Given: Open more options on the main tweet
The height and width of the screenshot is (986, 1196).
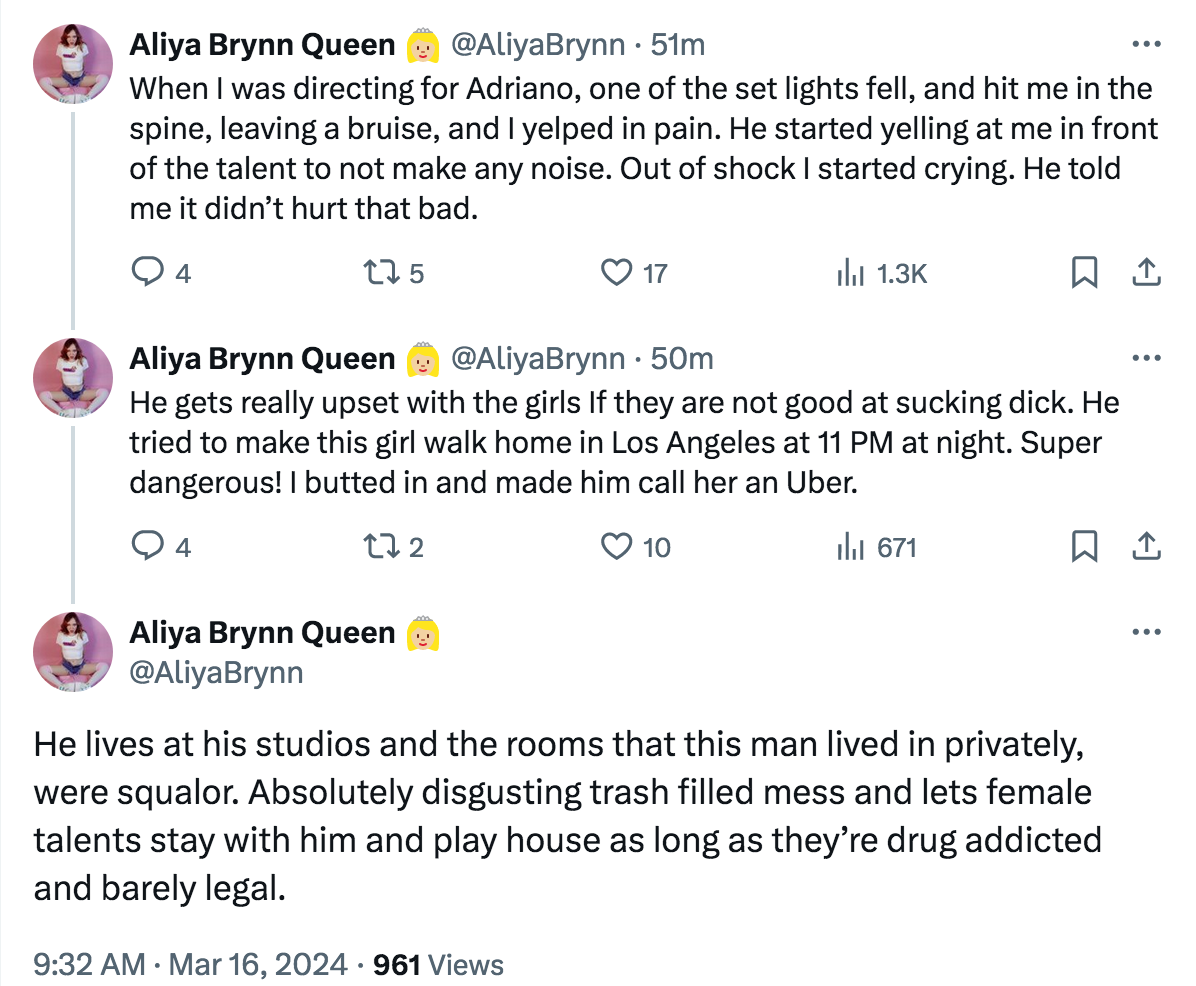Looking at the screenshot, I should point(1145,633).
